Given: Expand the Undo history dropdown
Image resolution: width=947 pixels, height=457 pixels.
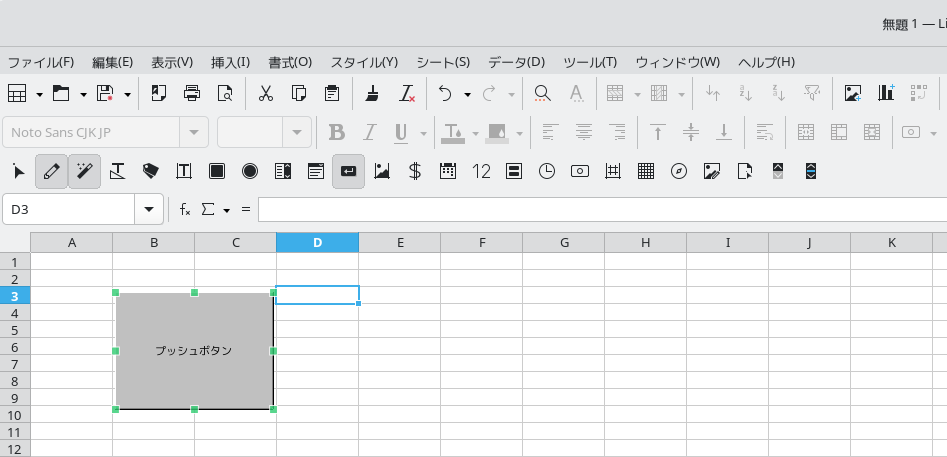Looking at the screenshot, I should click(x=467, y=94).
